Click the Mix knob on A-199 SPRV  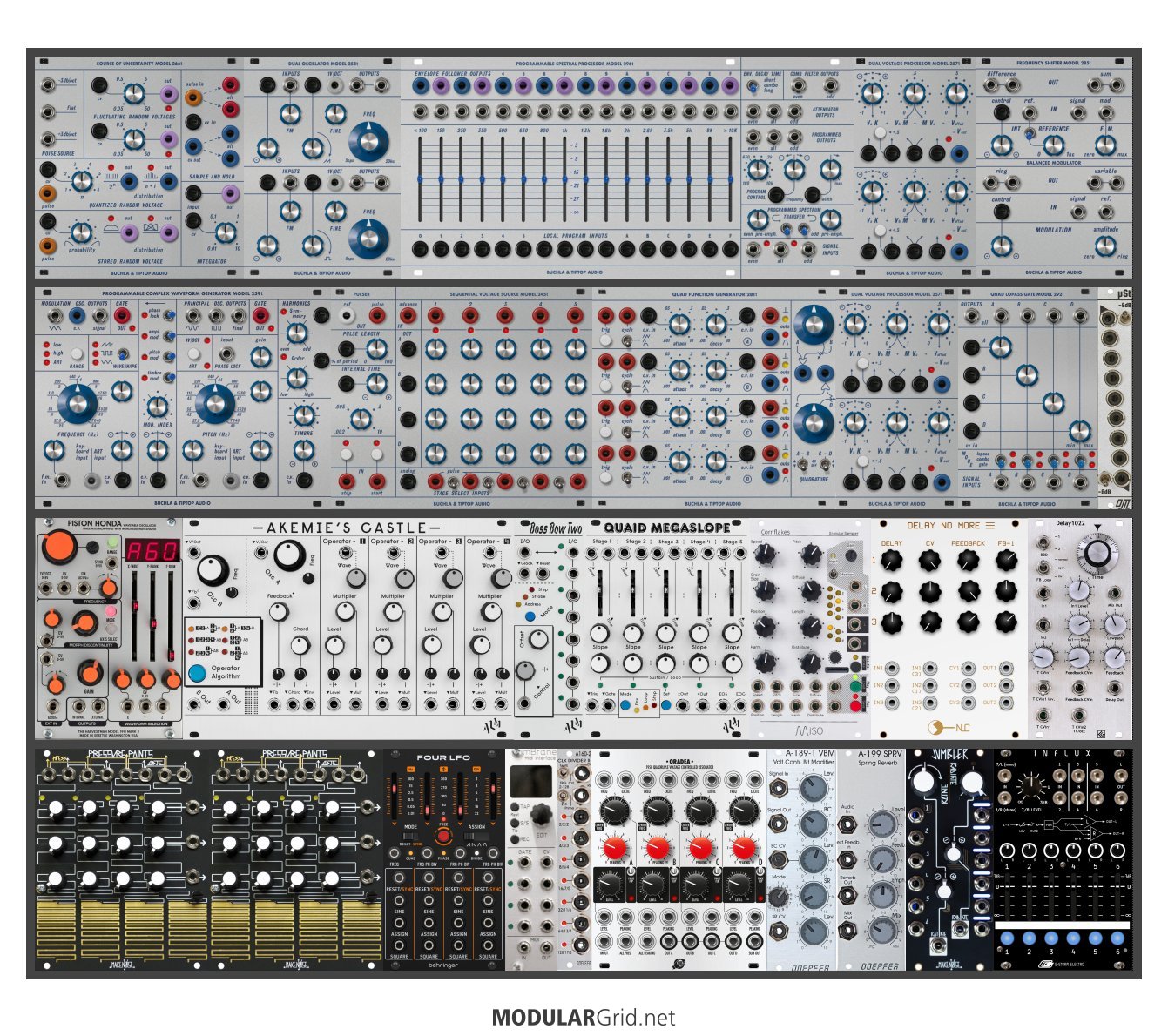[882, 932]
